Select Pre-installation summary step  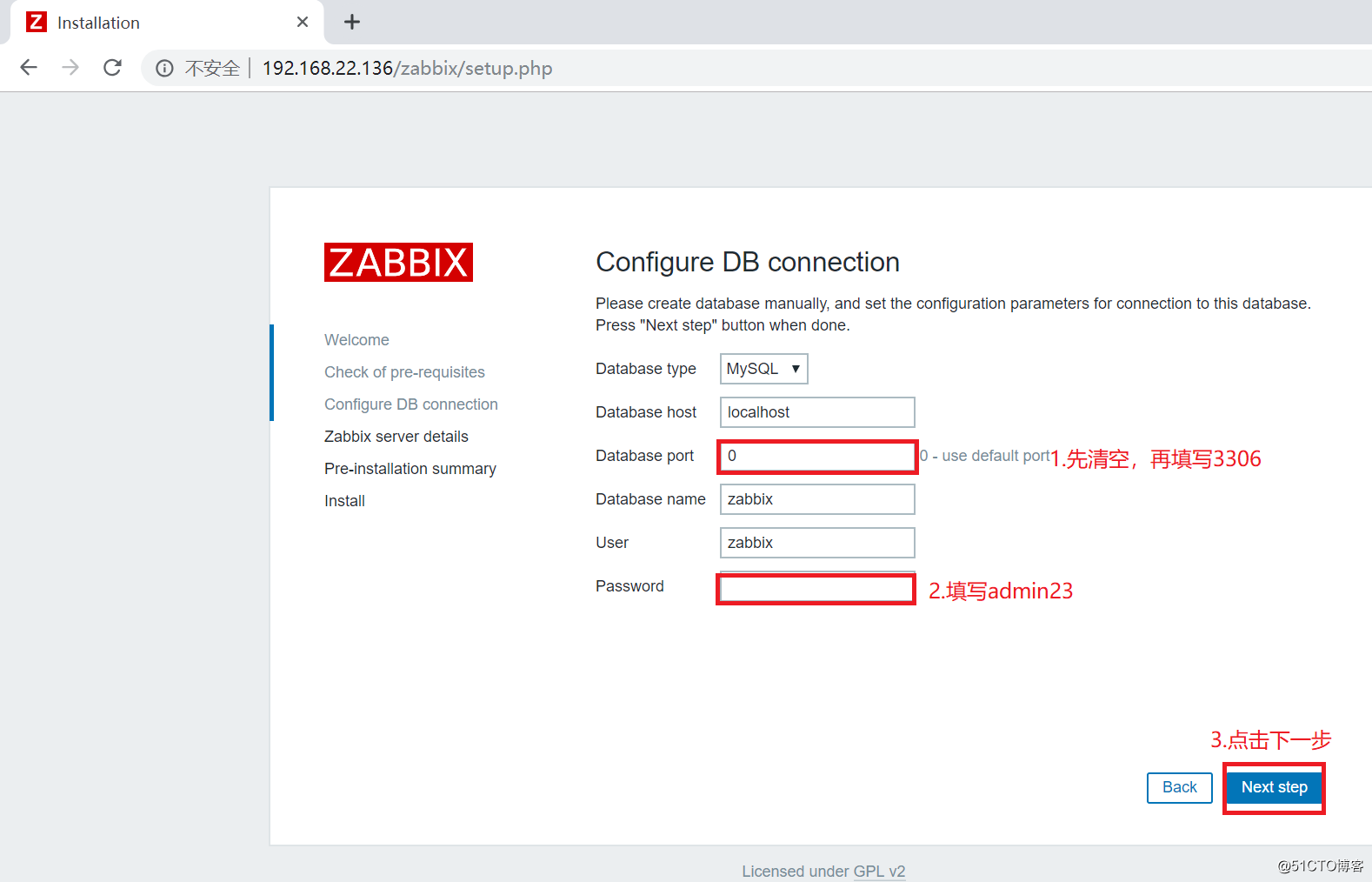(410, 469)
